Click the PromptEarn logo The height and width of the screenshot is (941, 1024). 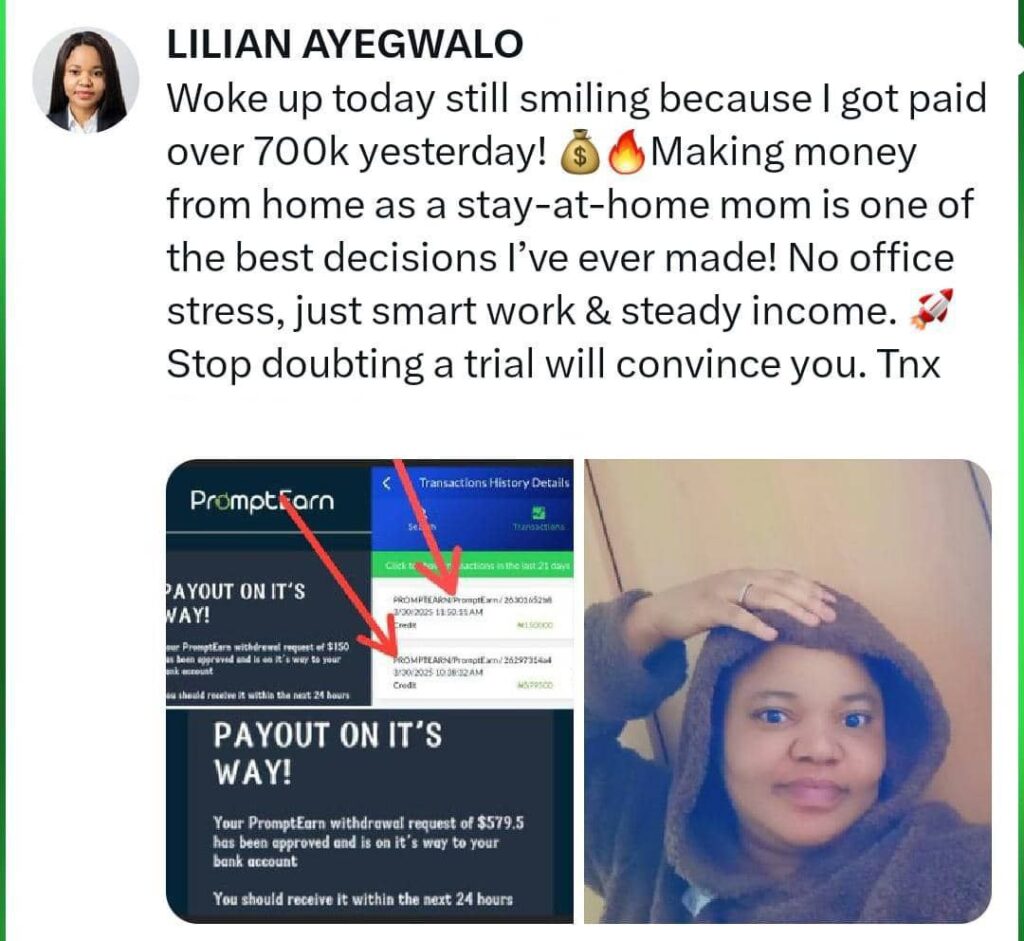coord(262,501)
